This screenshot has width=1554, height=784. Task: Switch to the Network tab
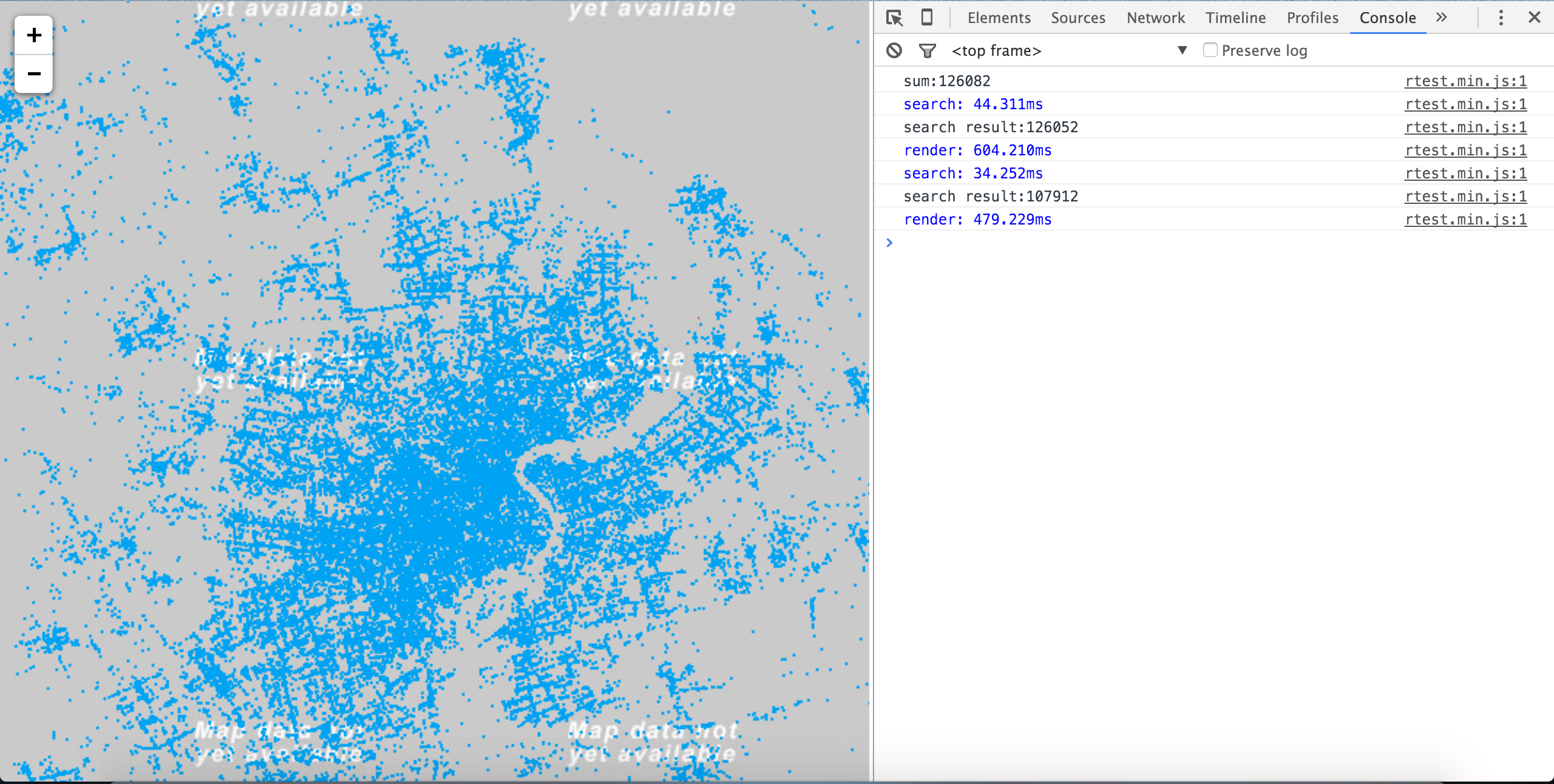1155,18
